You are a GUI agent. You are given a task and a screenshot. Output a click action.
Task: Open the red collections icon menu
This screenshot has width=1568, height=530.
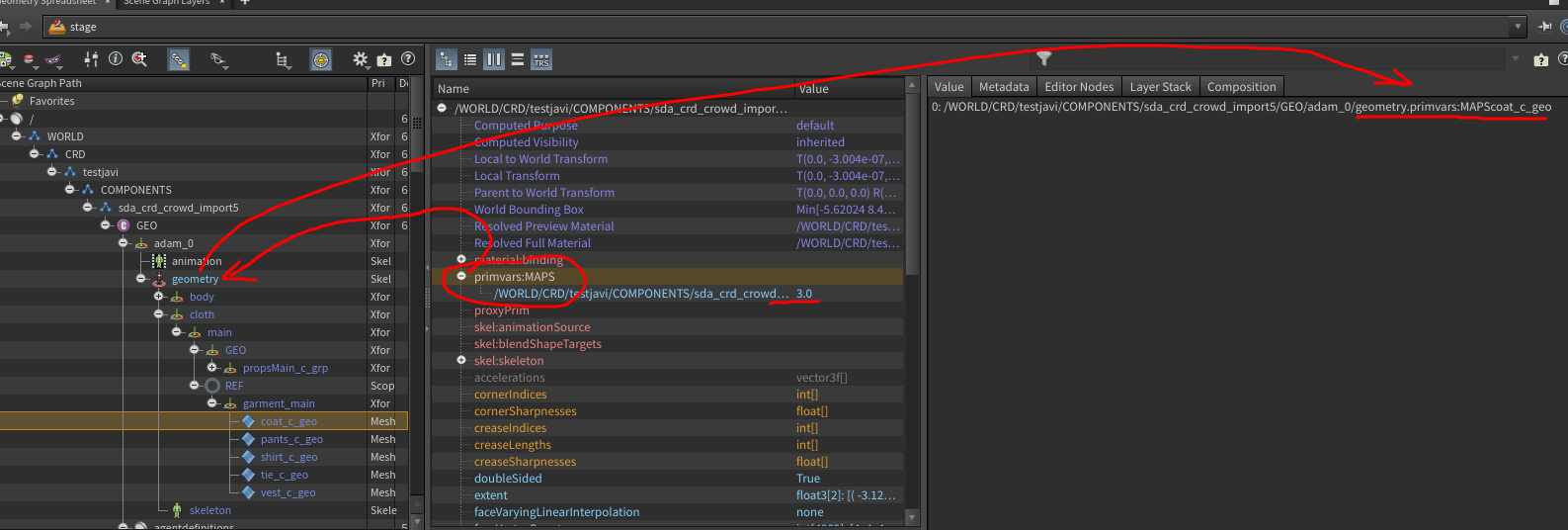[30, 60]
